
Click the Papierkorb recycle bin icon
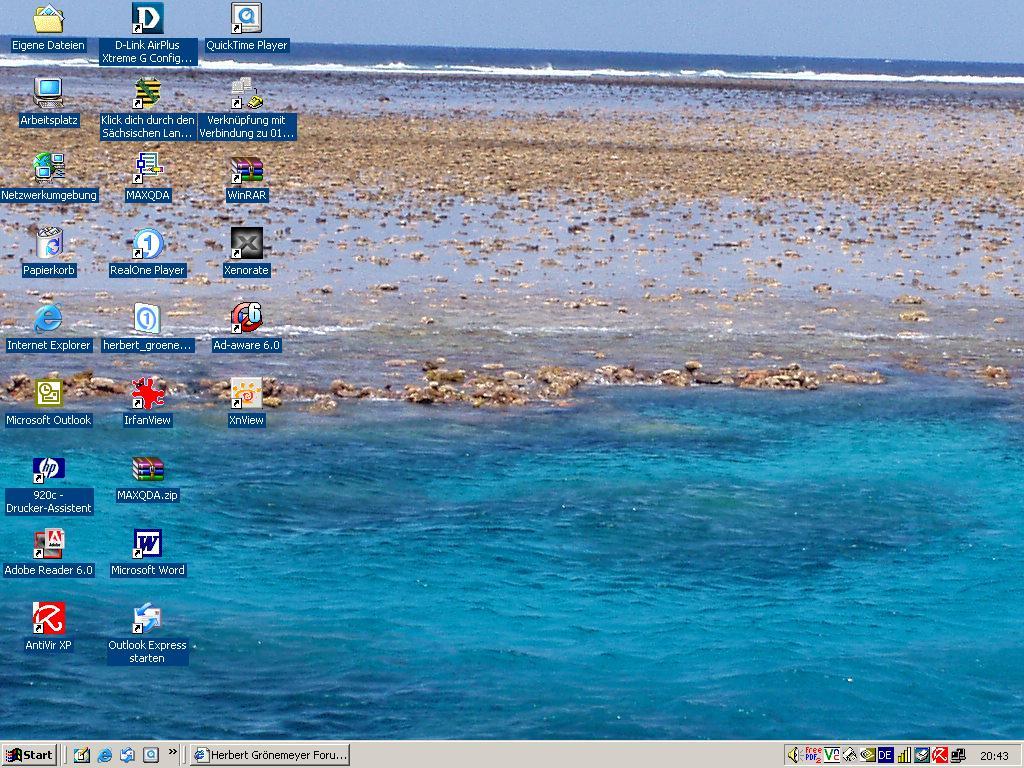[x=48, y=244]
